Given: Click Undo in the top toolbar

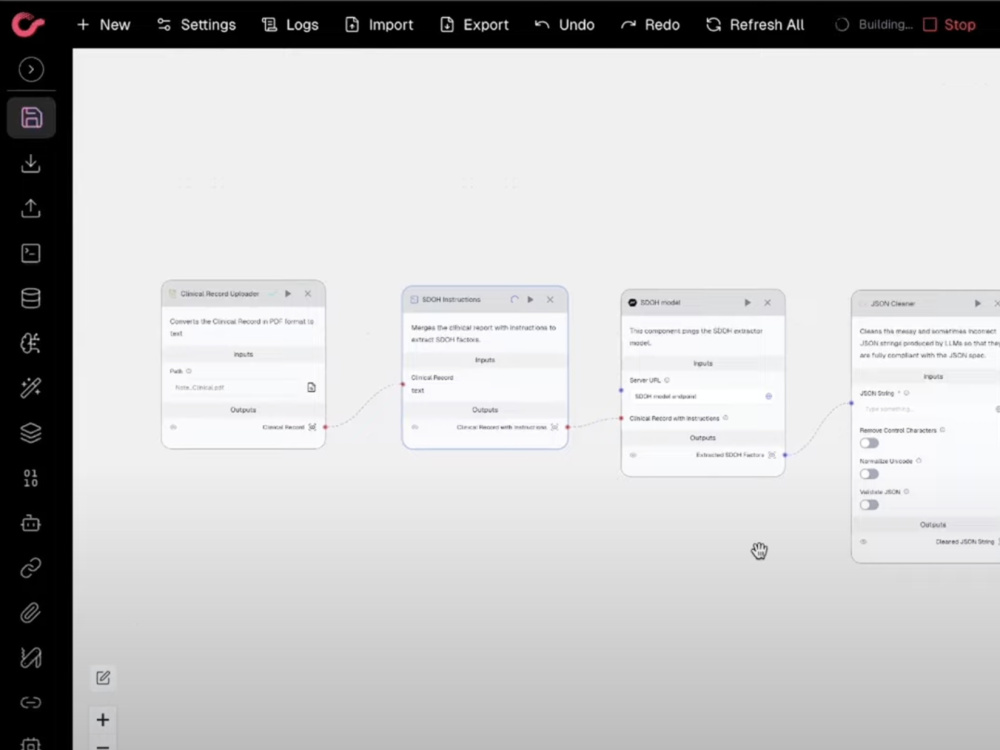Looking at the screenshot, I should pyautogui.click(x=564, y=25).
